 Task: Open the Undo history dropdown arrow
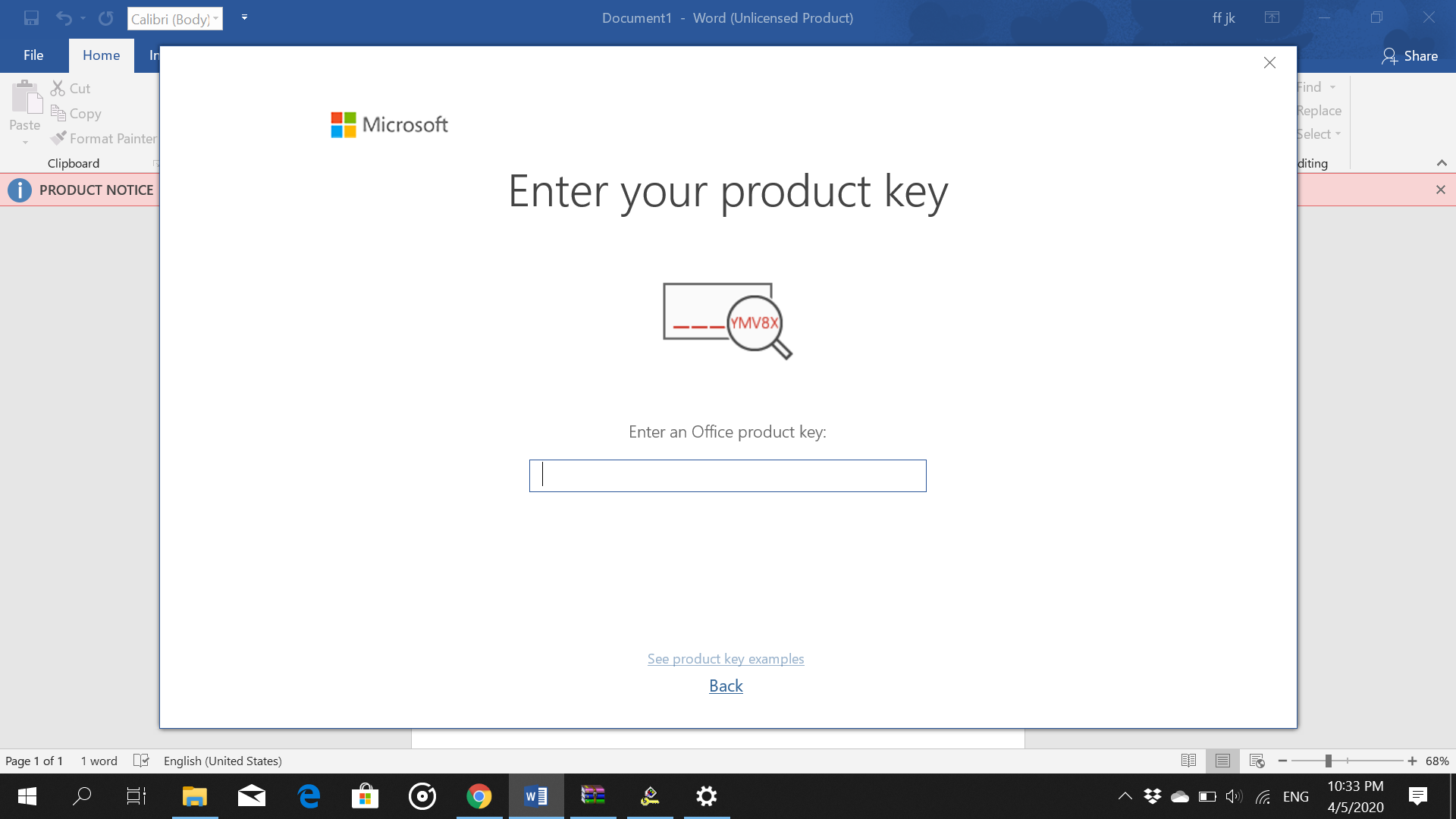point(83,18)
